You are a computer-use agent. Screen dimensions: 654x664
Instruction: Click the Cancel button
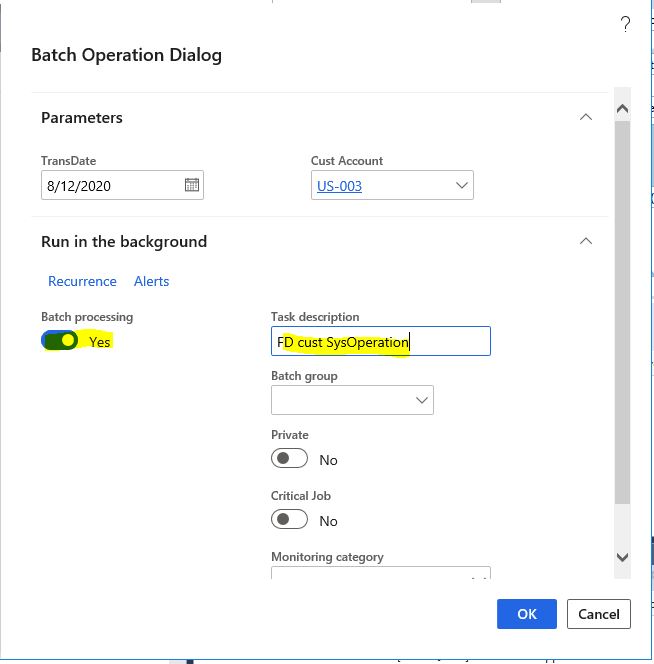click(x=599, y=614)
